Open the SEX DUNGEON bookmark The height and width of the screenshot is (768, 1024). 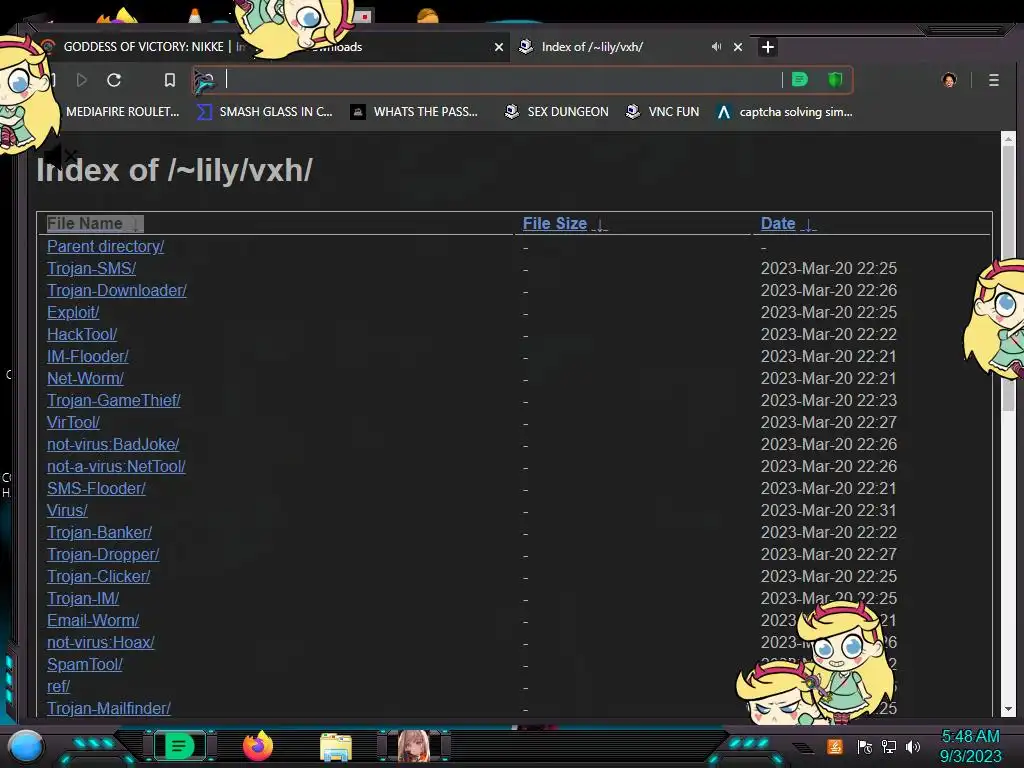556,112
